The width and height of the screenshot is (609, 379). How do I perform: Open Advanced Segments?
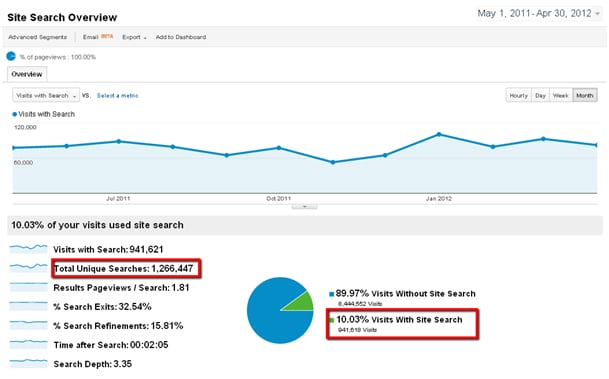point(37,37)
